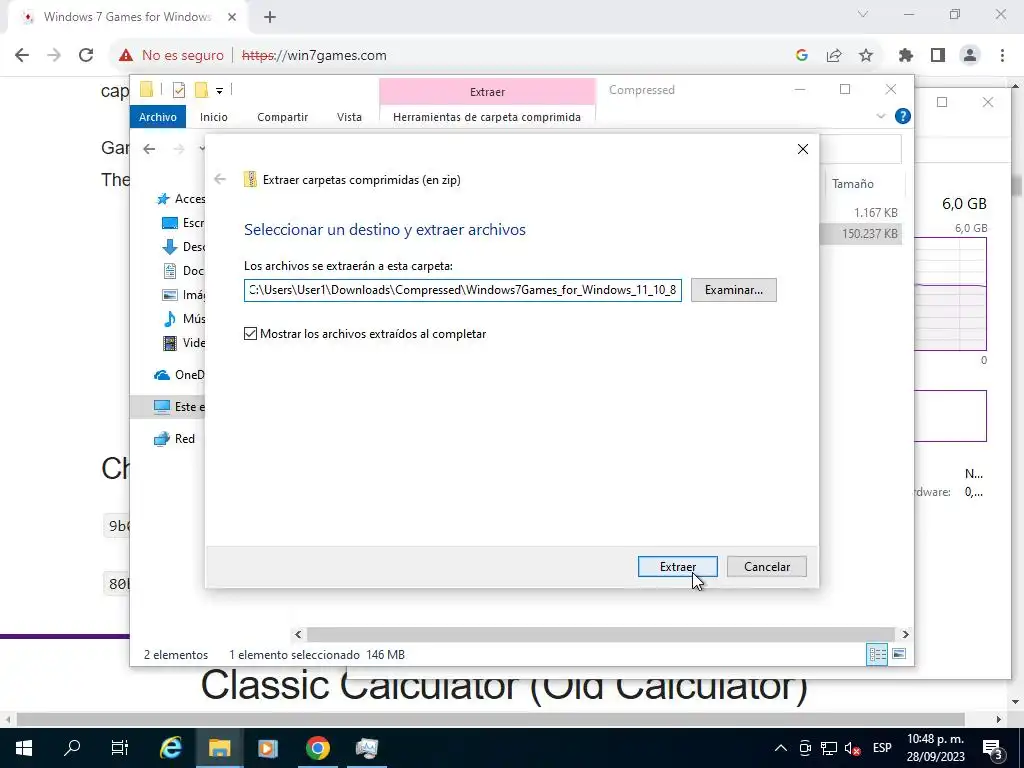This screenshot has height=768, width=1024.
Task: Open Task View on the taskbar
Action: pyautogui.click(x=120, y=748)
